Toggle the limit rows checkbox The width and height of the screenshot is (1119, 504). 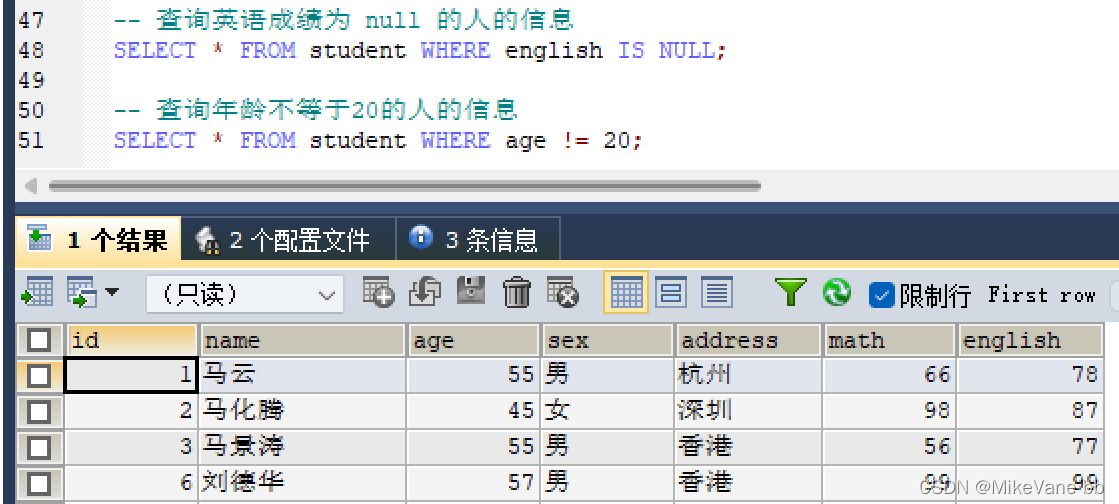881,294
